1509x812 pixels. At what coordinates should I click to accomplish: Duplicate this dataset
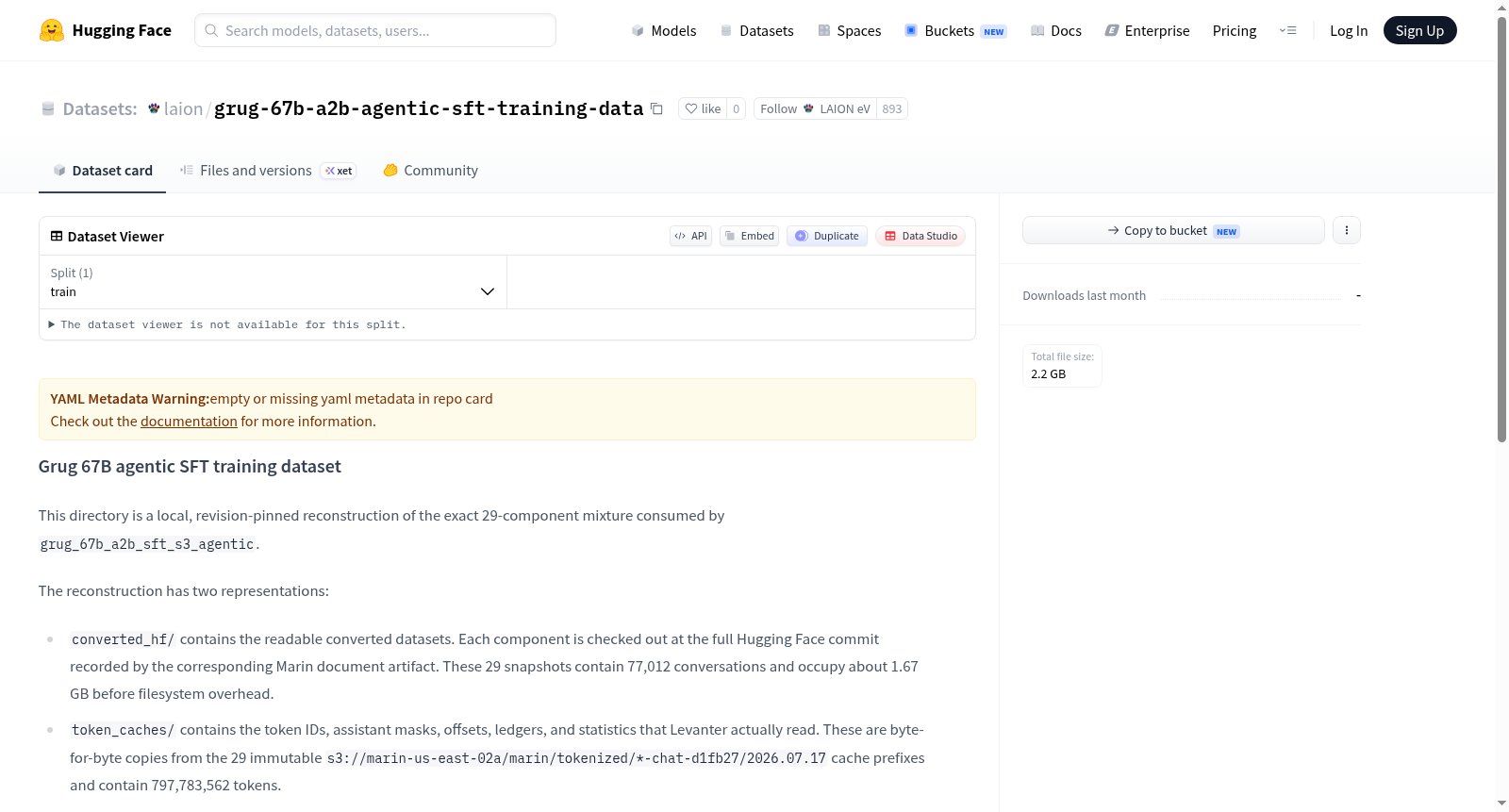pyautogui.click(x=827, y=236)
